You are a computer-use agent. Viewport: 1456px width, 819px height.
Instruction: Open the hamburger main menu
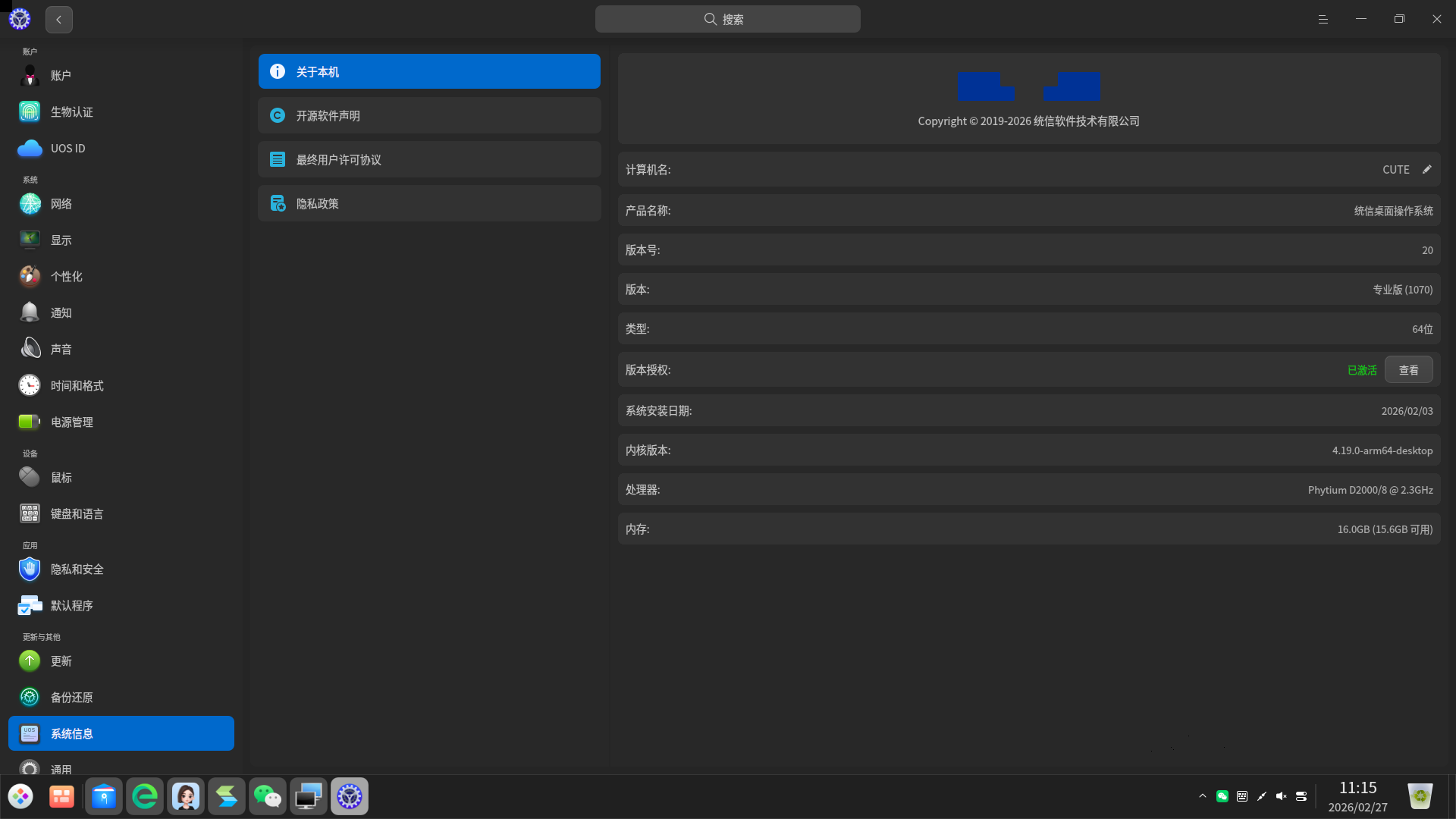tap(1323, 20)
